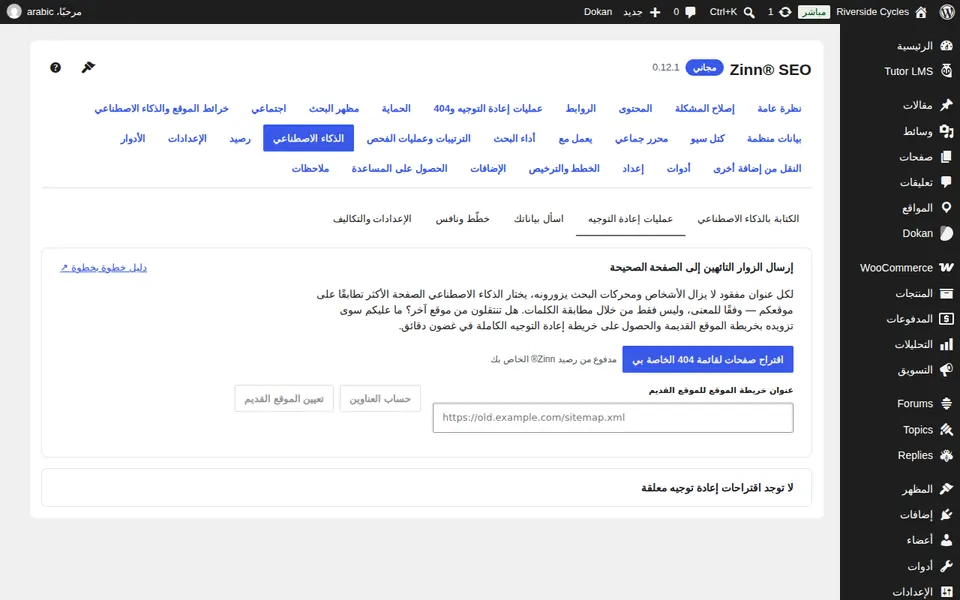The width and height of the screenshot is (960, 600).
Task: Click the مباشر status badge in admin bar
Action: (814, 12)
